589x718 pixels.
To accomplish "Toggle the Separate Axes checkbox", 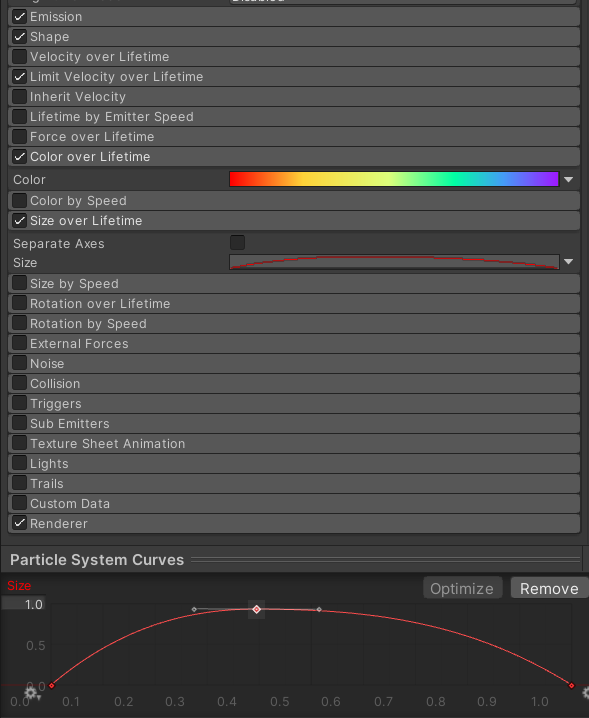I will tap(237, 242).
